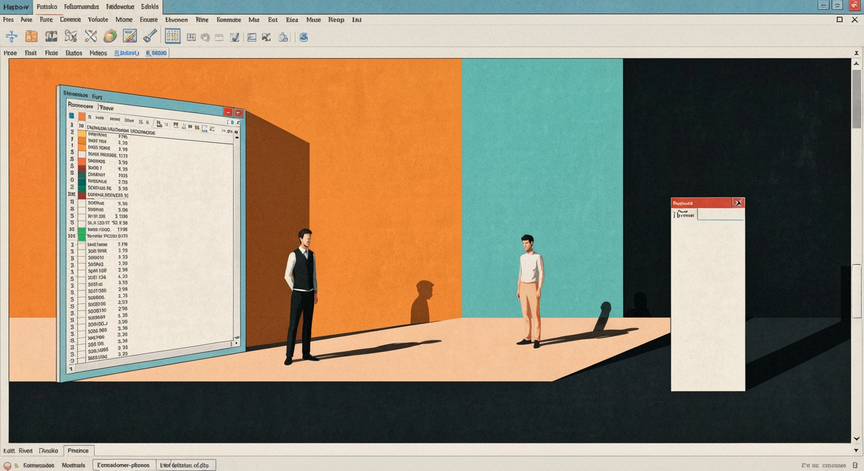Click the blue link on secondary toolbar
The height and width of the screenshot is (471, 864).
(x=127, y=53)
